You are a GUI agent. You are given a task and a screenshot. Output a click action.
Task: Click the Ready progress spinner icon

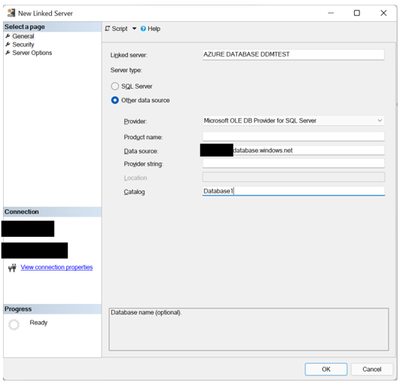point(14,324)
